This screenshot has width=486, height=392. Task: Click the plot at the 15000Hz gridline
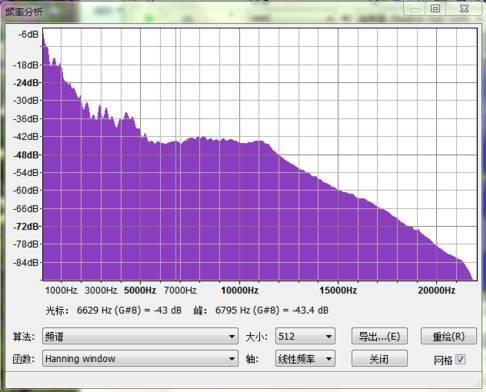click(338, 233)
